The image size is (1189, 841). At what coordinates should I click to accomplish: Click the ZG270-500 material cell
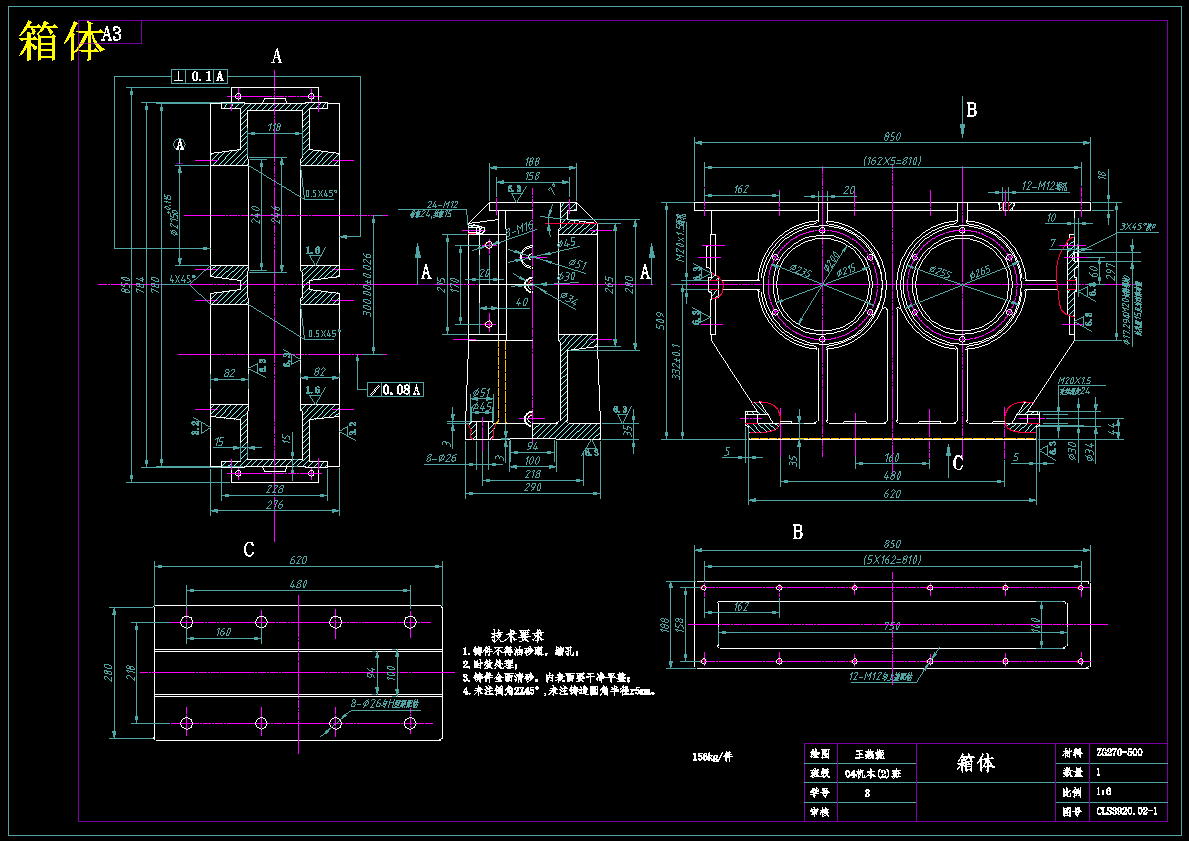coord(1119,752)
